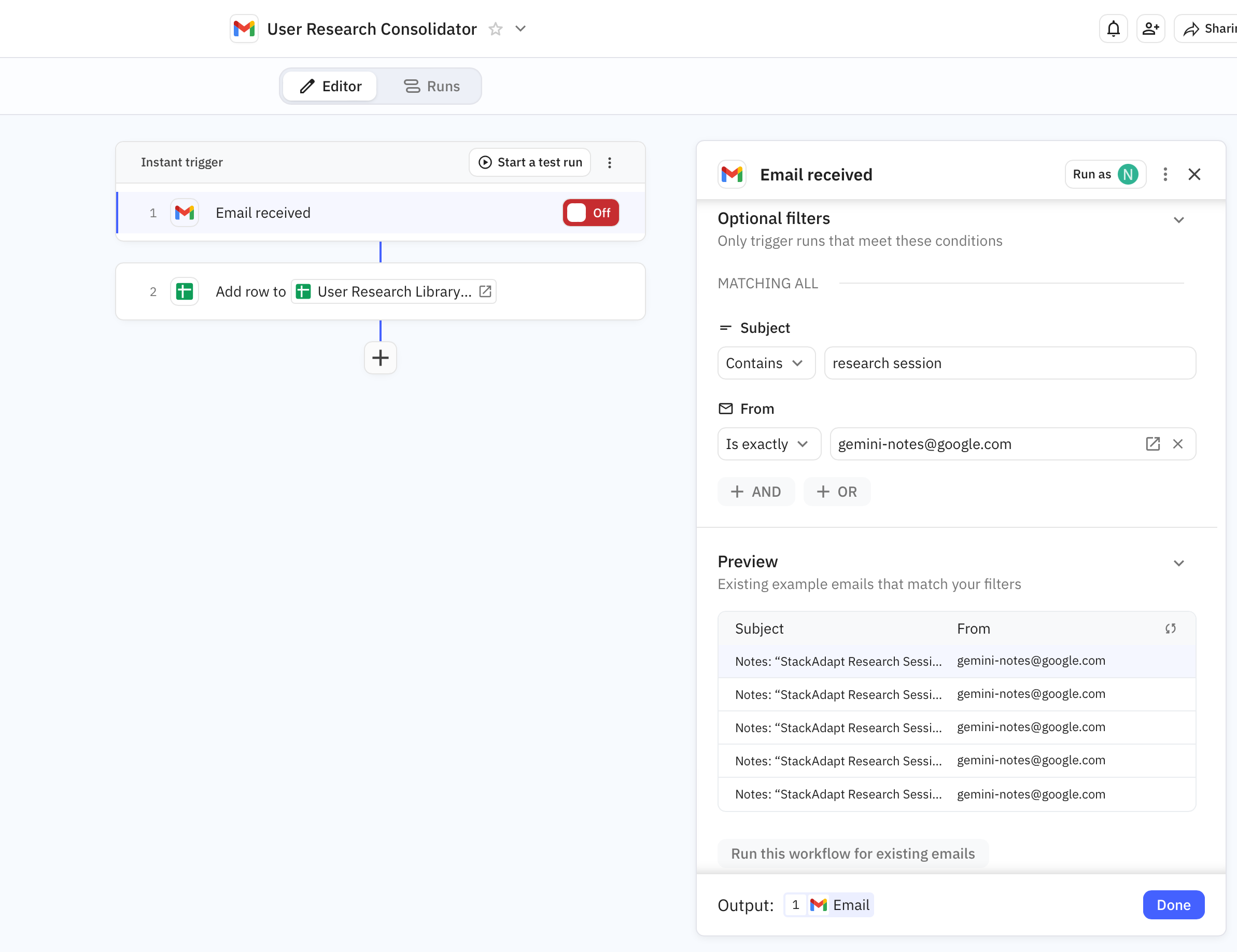This screenshot has height=952, width=1237.
Task: Collapse the Preview section
Action: [1178, 563]
